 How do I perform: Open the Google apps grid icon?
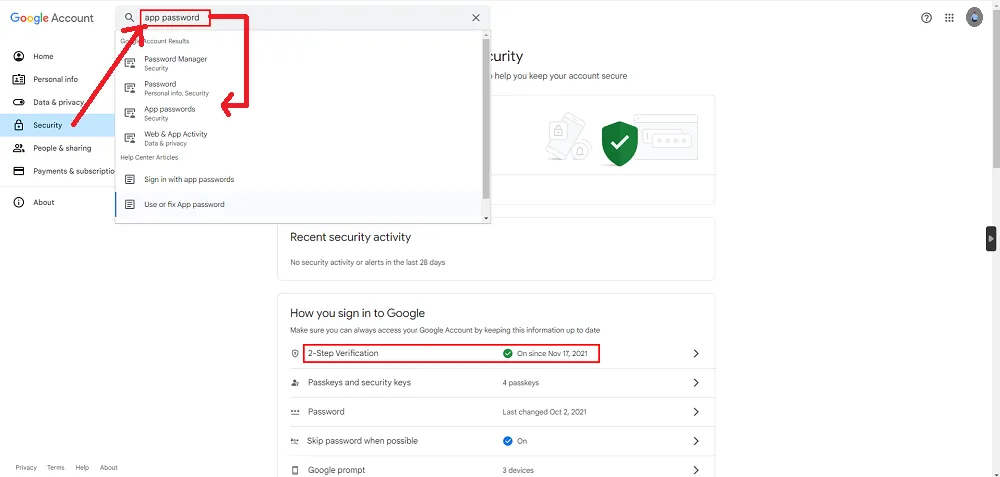[950, 18]
